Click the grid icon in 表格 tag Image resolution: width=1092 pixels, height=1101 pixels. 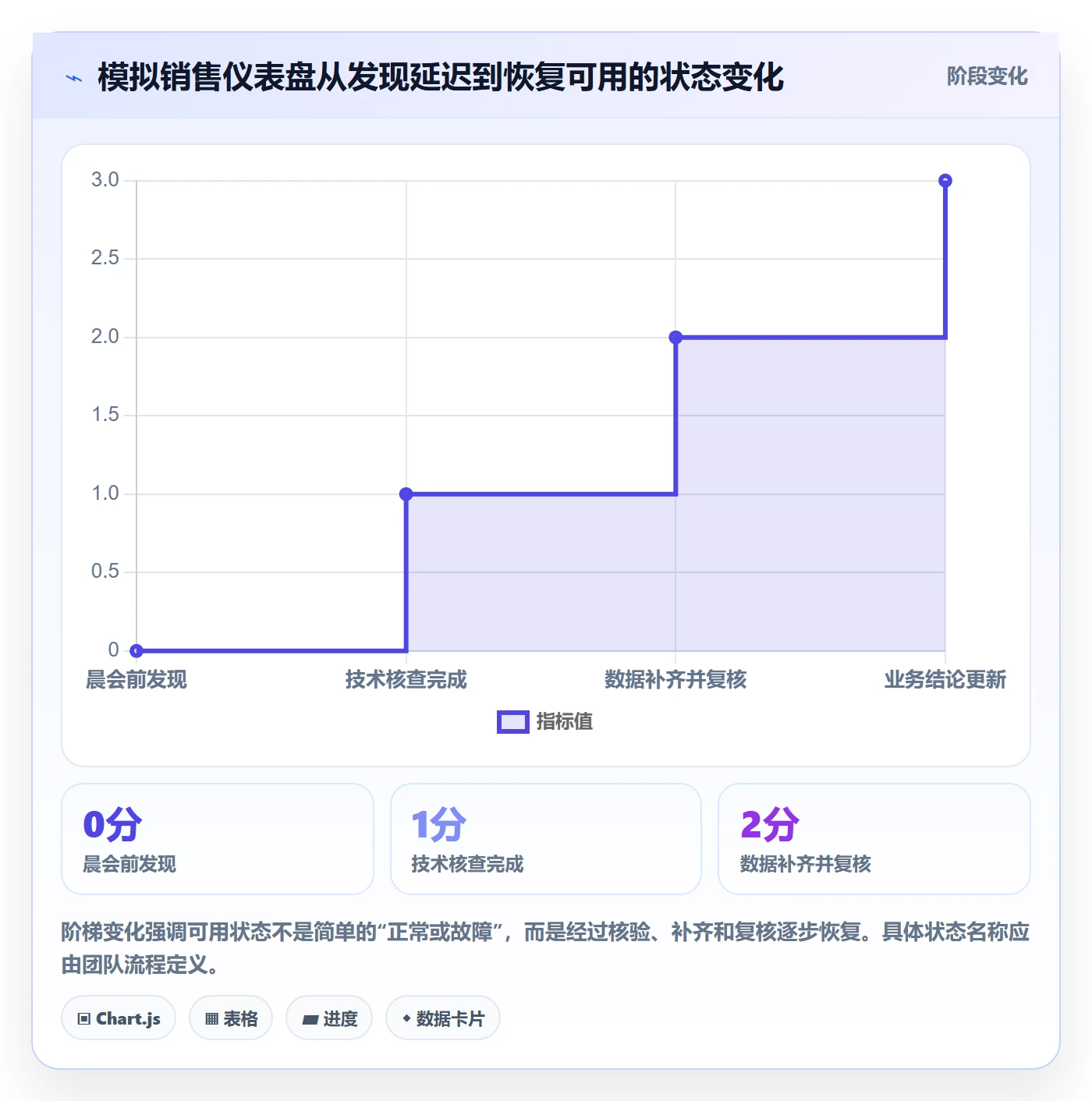211,1018
